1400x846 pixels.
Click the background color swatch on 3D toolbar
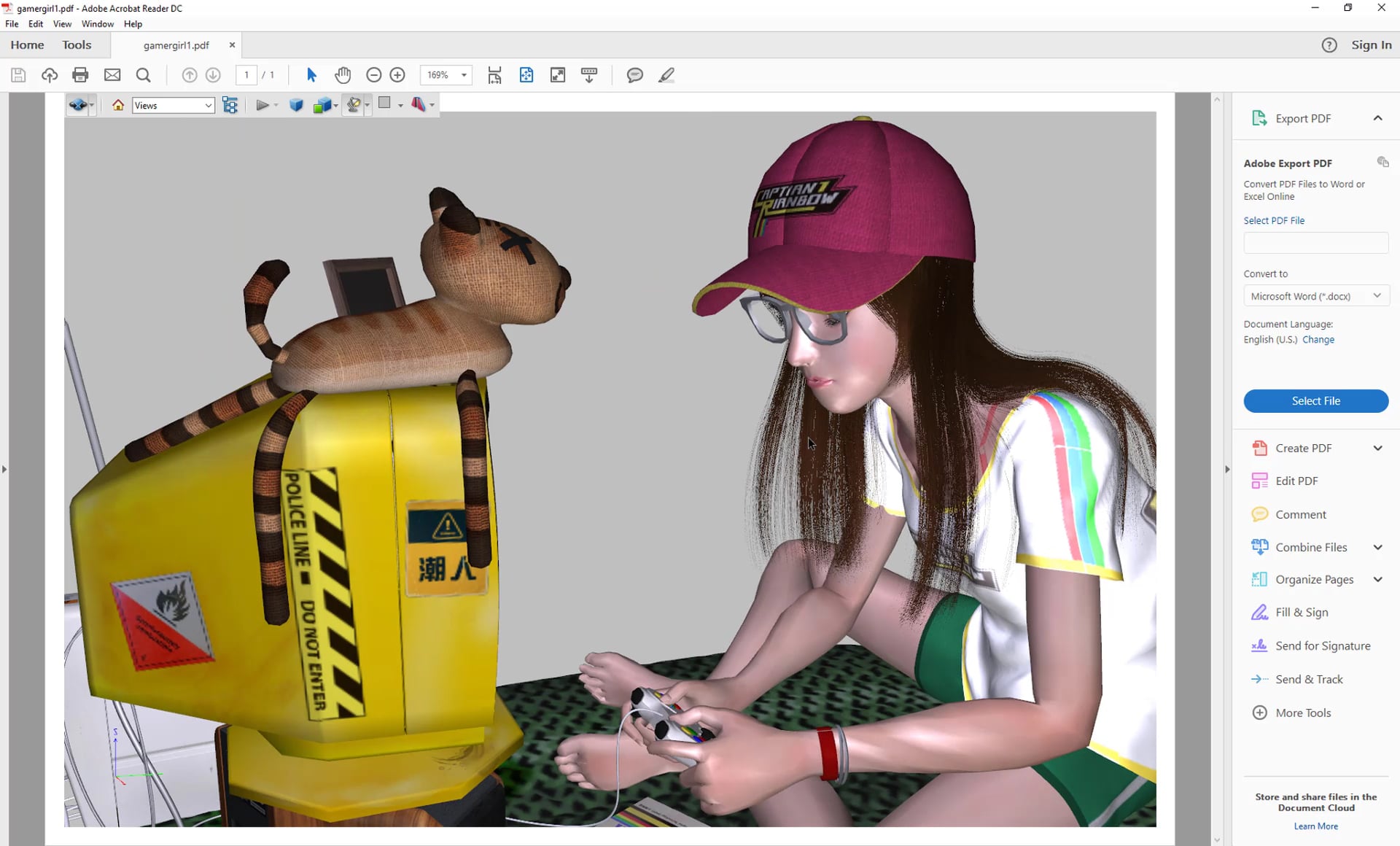coord(386,104)
